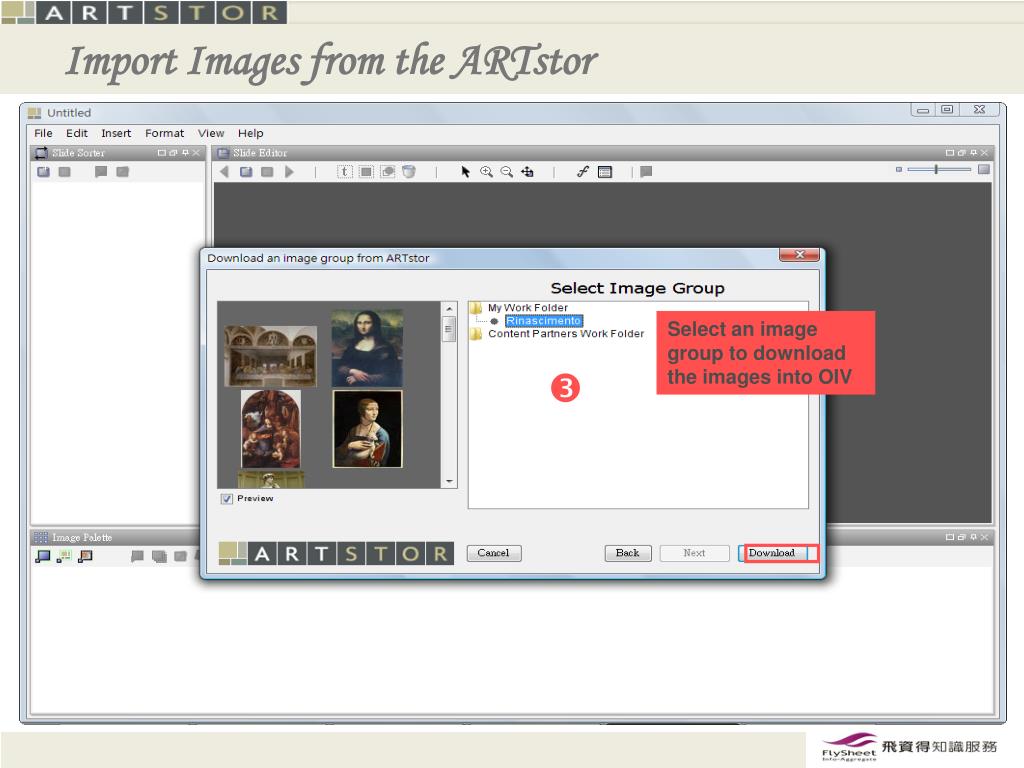This screenshot has height=768, width=1024.
Task: Select the Mona Lisa thumbnail in preview
Action: point(367,349)
